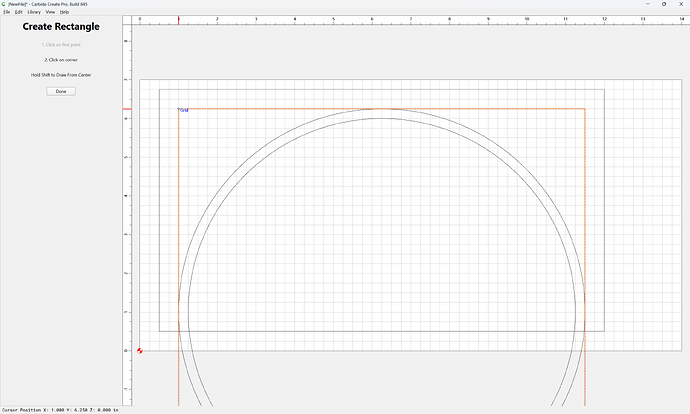This screenshot has width=690, height=414.
Task: Click the red origin marker on canvas
Action: point(139,351)
